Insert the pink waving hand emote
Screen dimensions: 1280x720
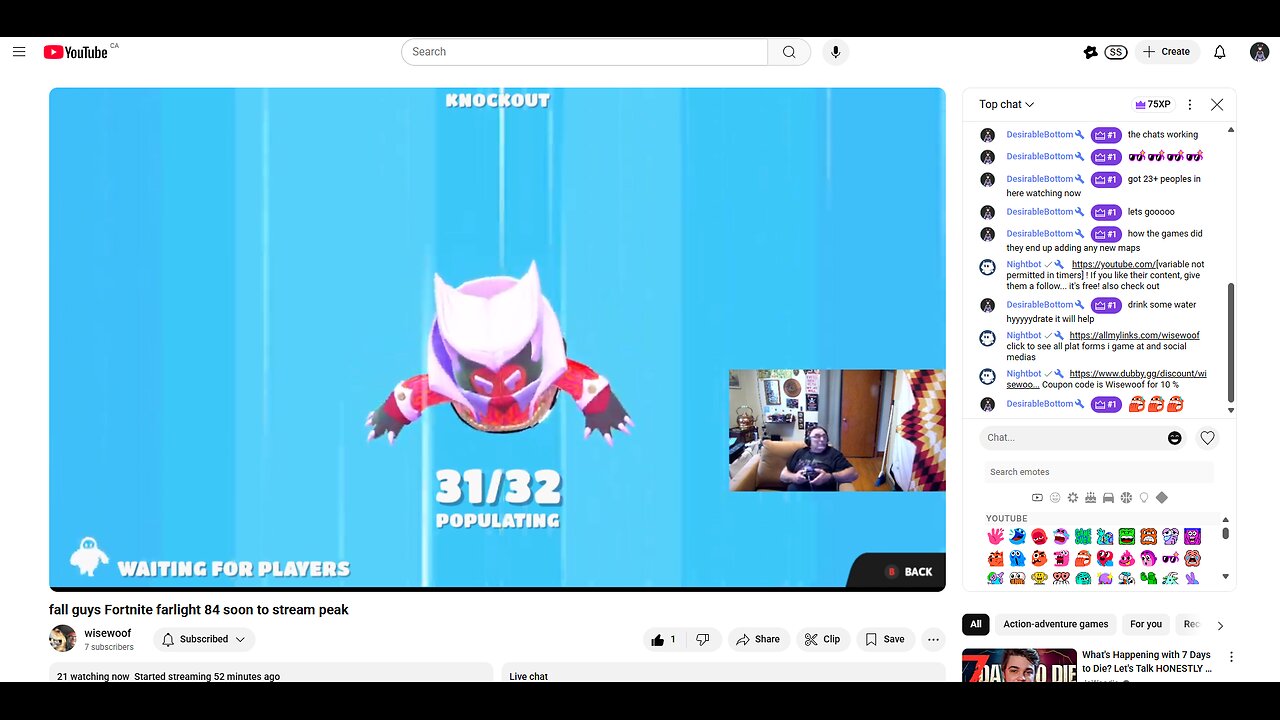point(995,537)
